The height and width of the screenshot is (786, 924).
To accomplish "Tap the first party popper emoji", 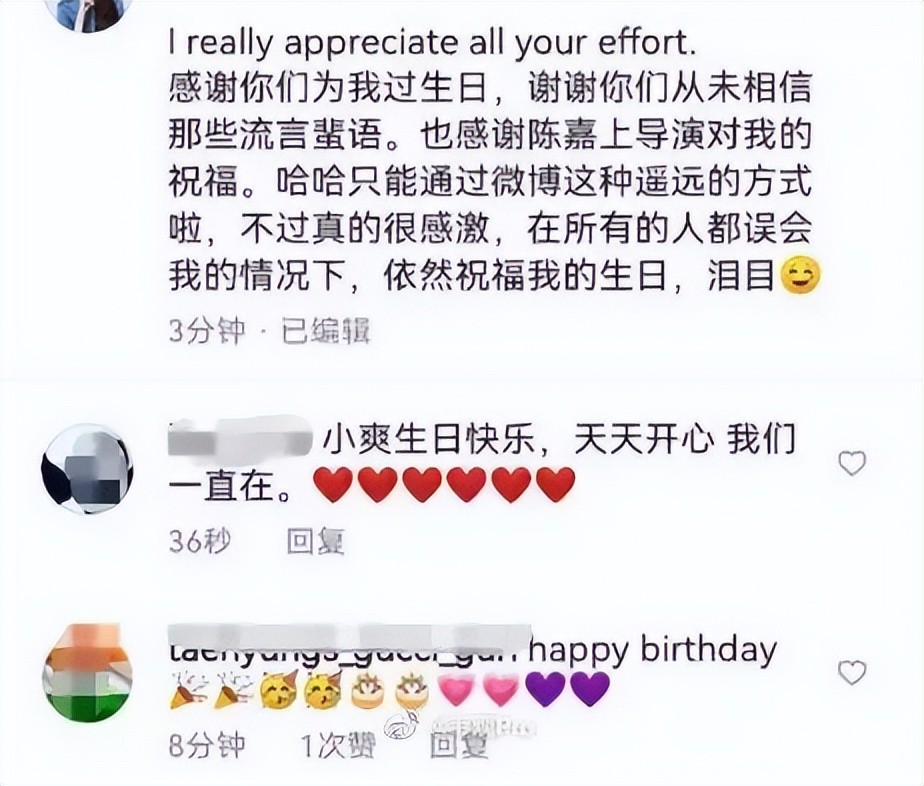I will pyautogui.click(x=188, y=689).
